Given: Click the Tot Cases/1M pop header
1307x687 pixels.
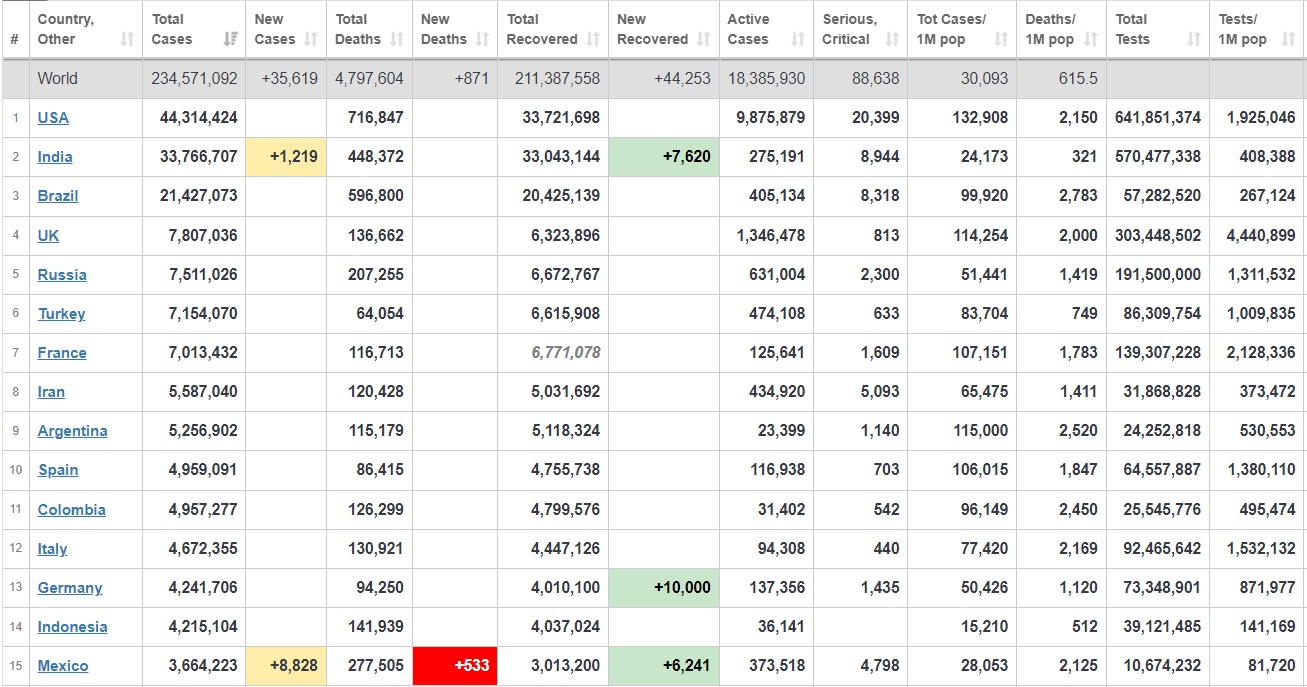Looking at the screenshot, I should (951, 29).
